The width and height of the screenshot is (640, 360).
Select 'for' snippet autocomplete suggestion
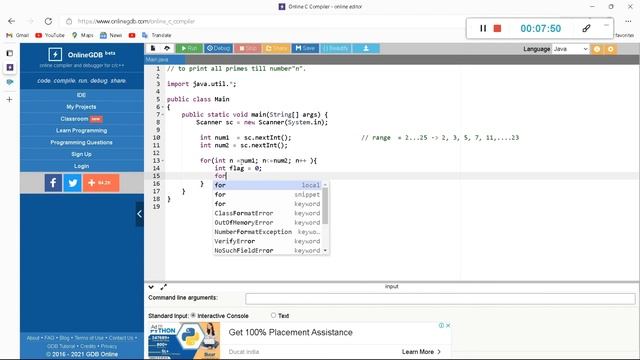click(267, 195)
